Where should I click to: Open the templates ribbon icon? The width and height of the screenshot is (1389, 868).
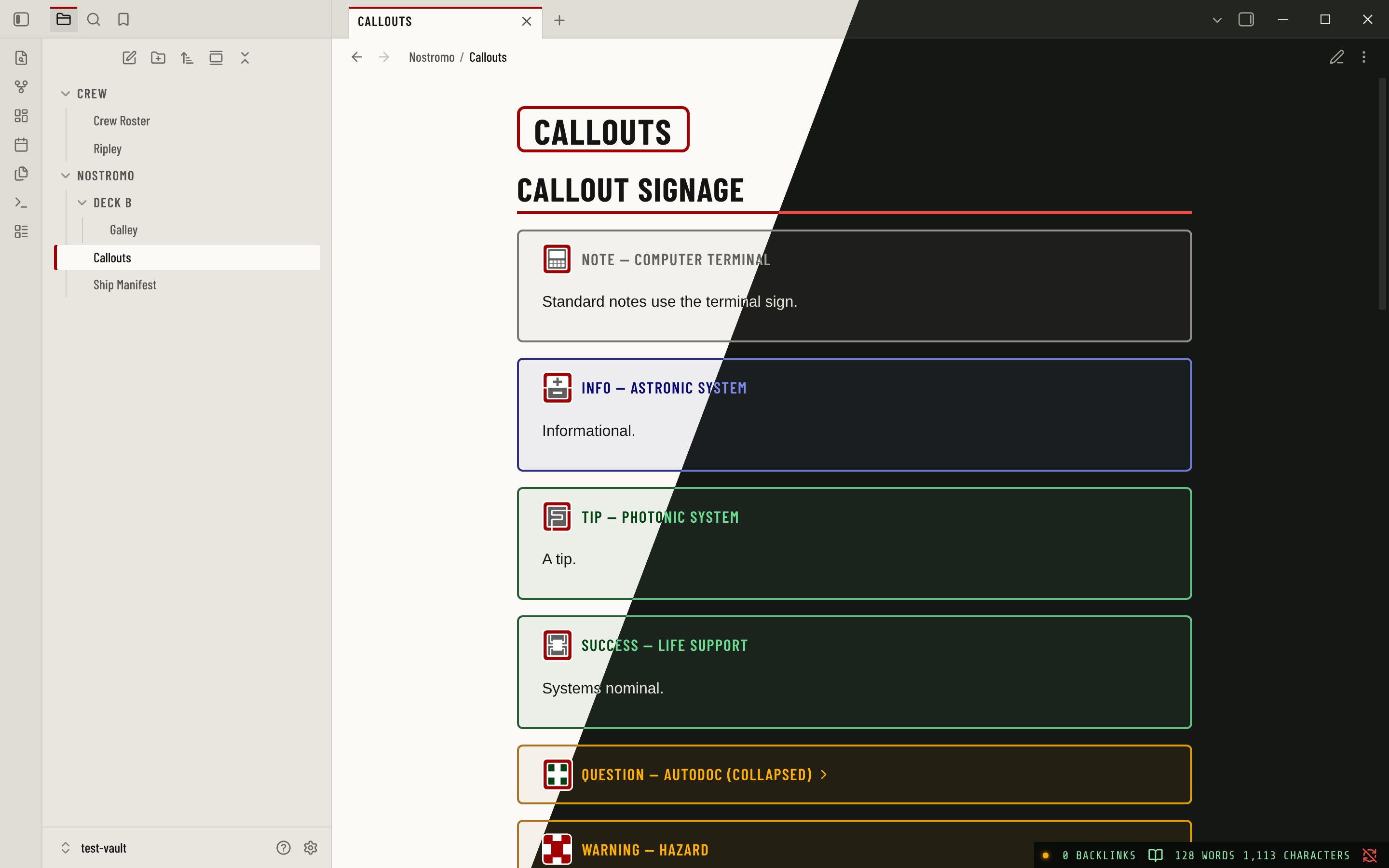21,174
